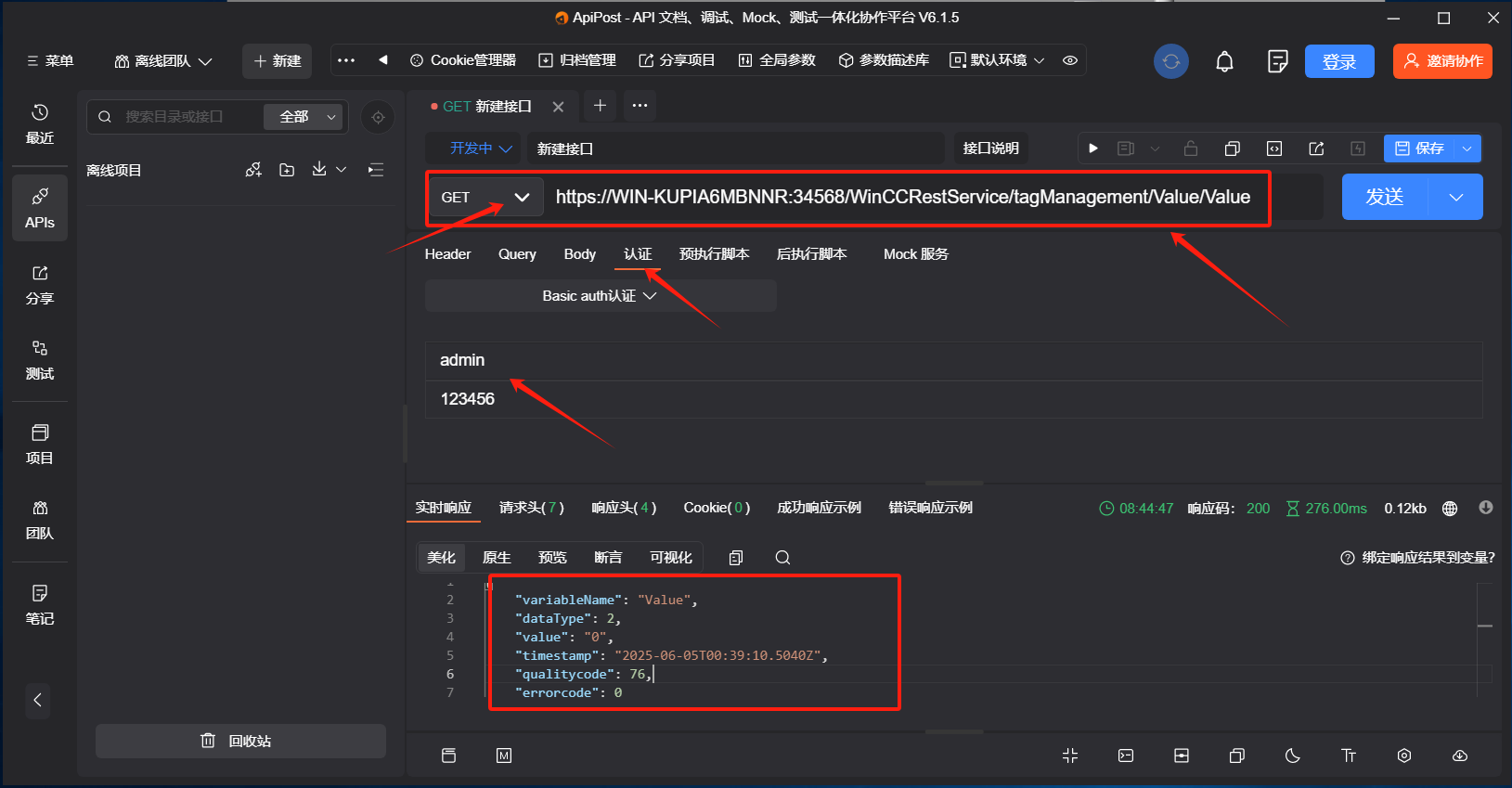Open 最近 in the sidebar
The width and height of the screenshot is (1512, 788).
(40, 124)
